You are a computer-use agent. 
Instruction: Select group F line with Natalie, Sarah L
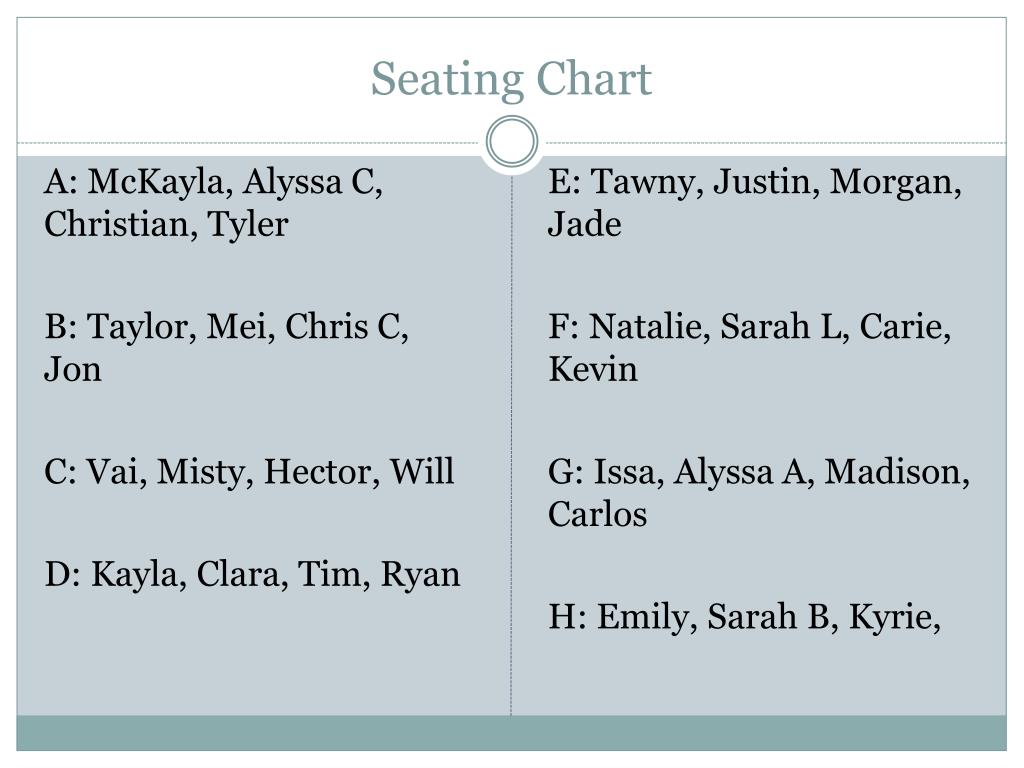coord(750,327)
